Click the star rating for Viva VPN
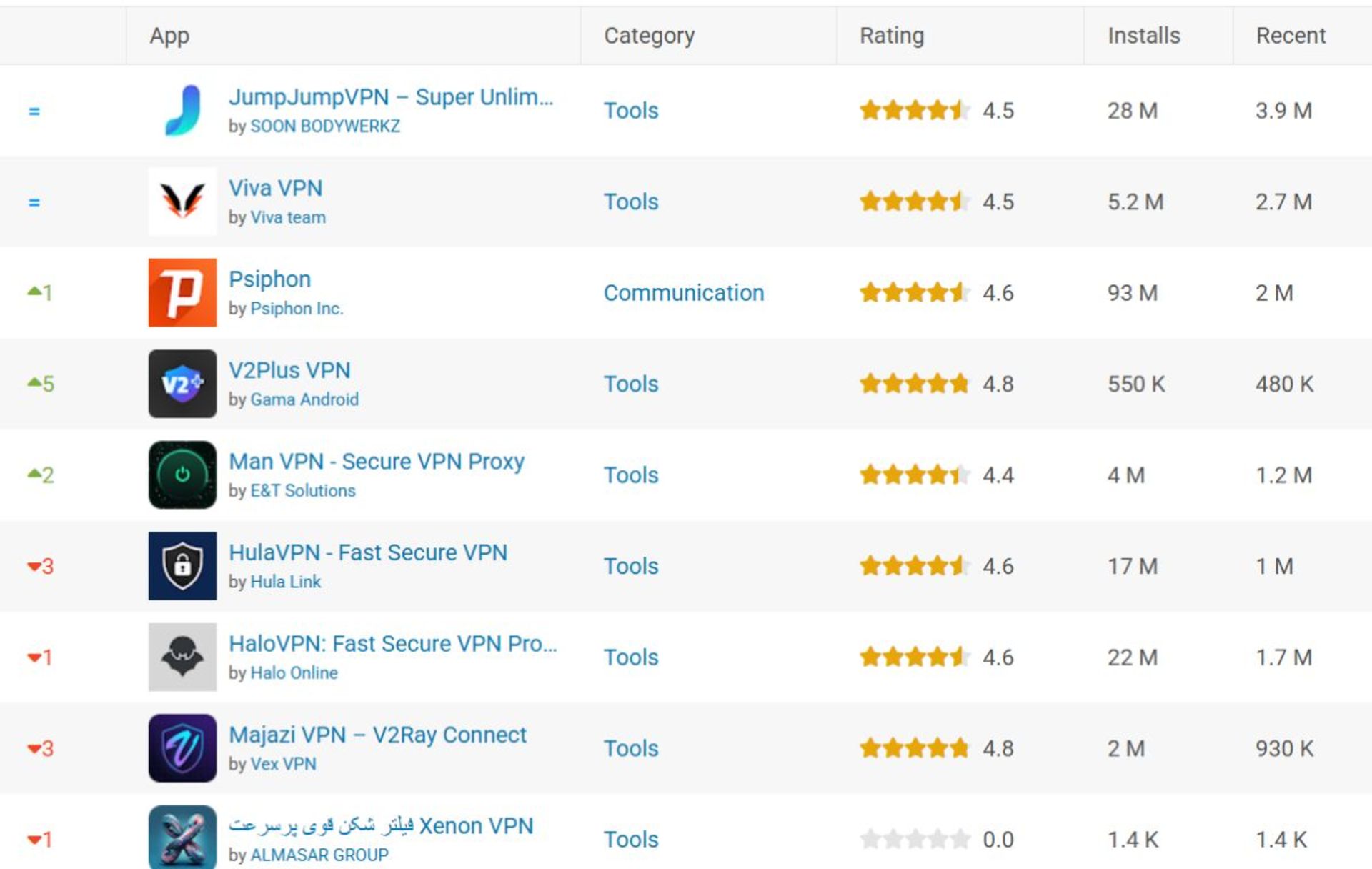 click(x=915, y=202)
